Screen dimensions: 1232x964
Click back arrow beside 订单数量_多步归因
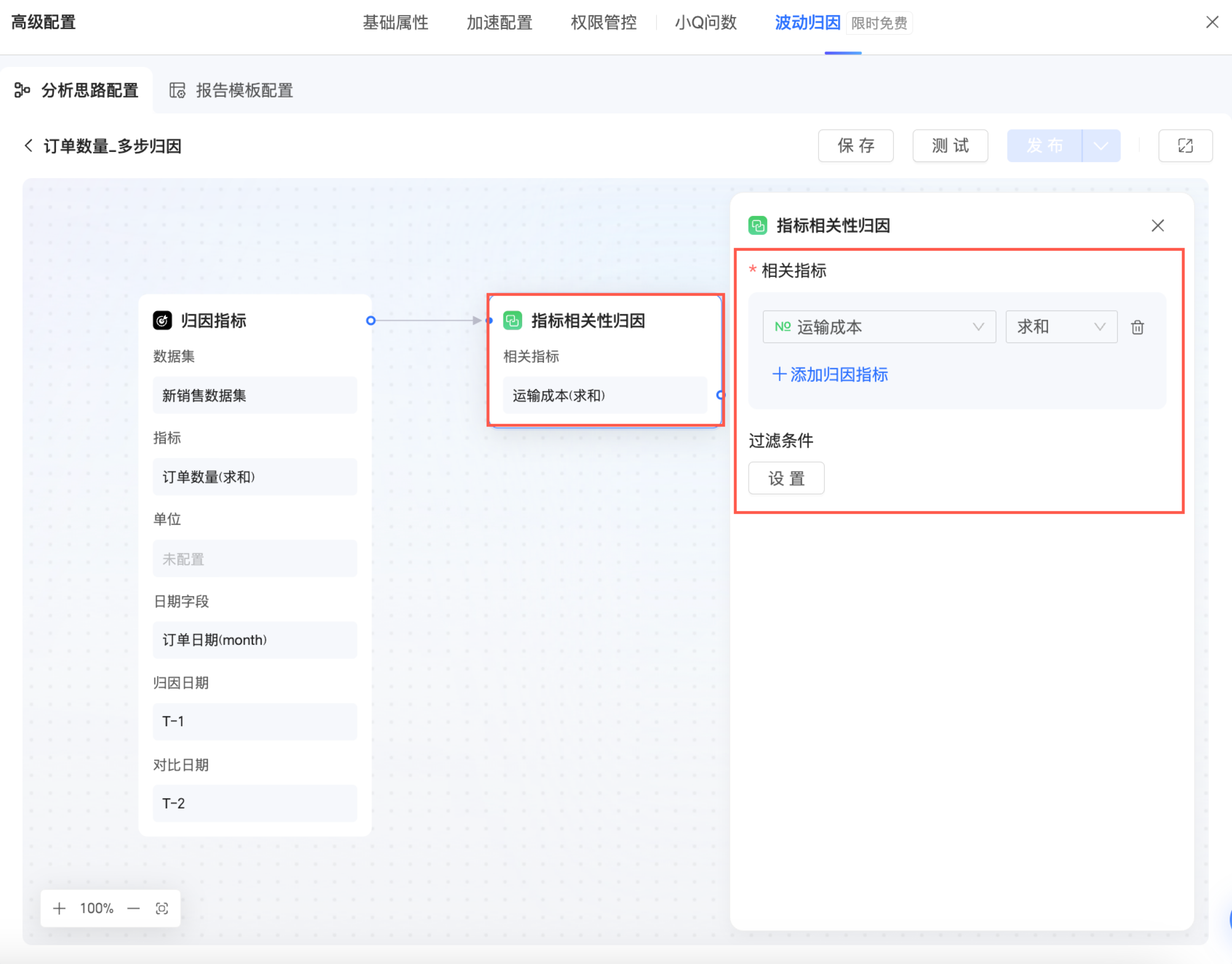28,146
